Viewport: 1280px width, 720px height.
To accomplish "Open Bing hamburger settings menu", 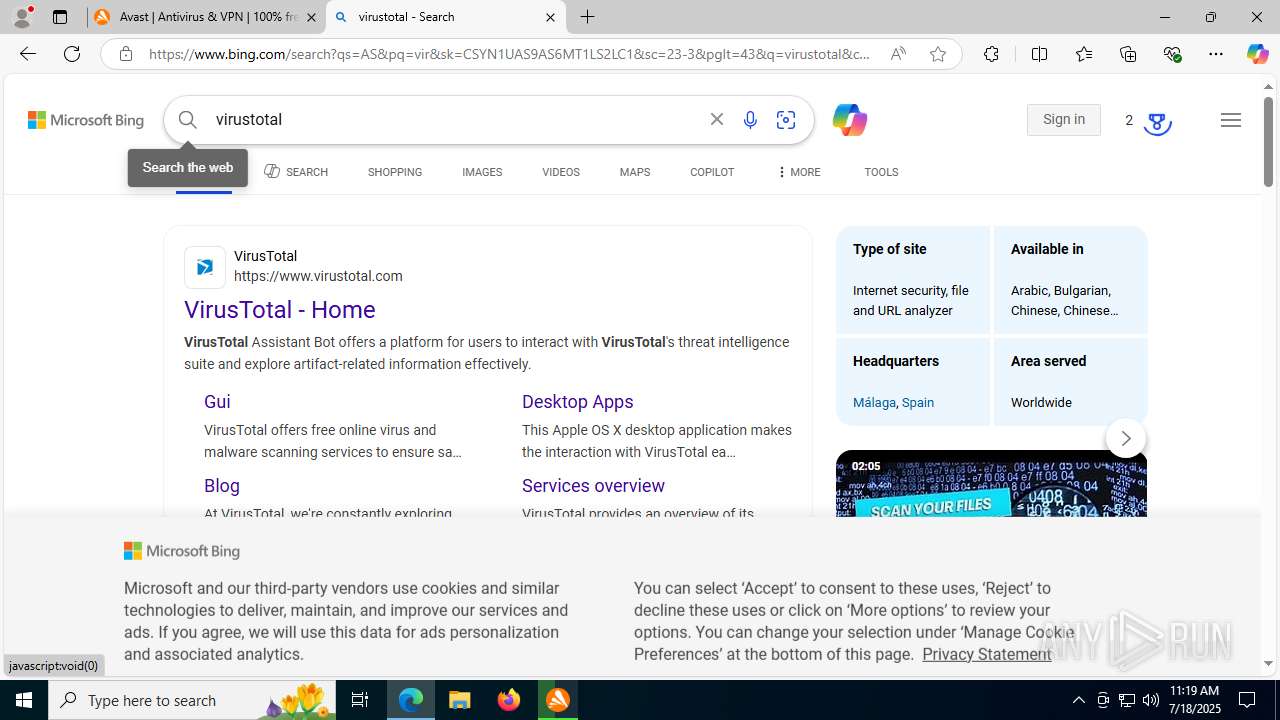I will [1231, 120].
